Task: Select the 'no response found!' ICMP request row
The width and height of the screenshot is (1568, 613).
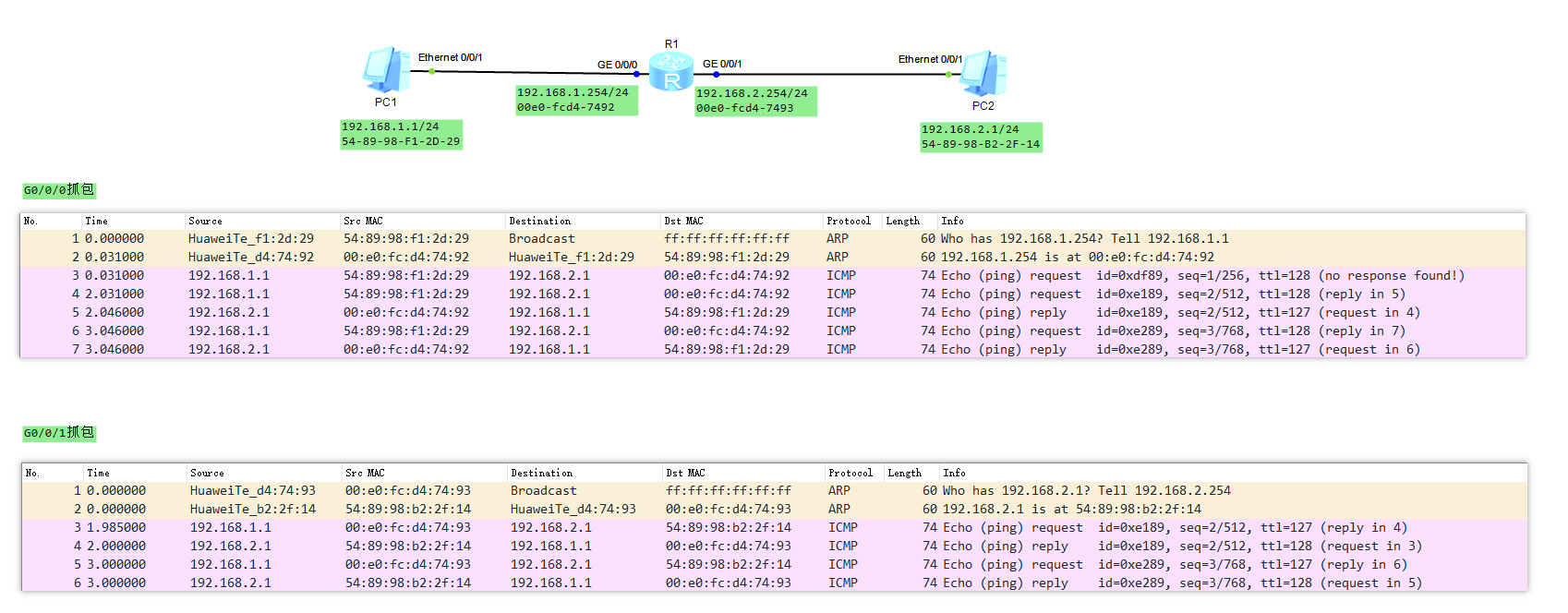Action: 739,276
